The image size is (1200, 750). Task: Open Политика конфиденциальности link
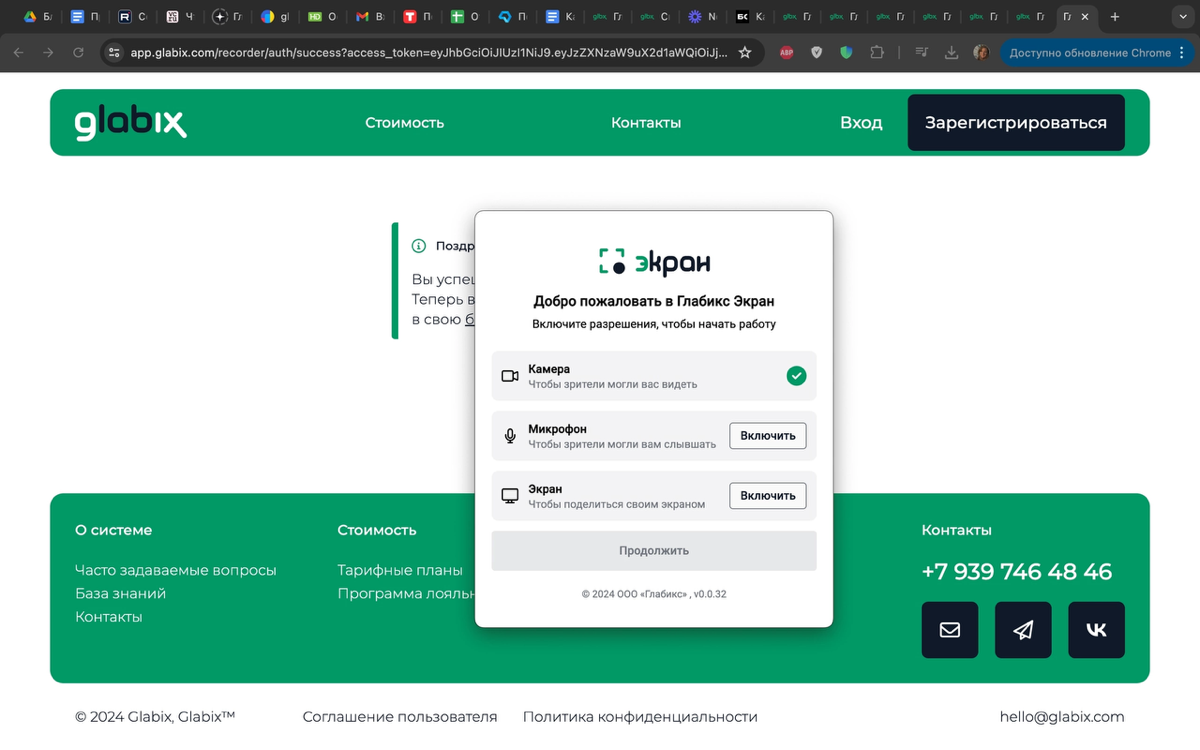[x=640, y=717]
